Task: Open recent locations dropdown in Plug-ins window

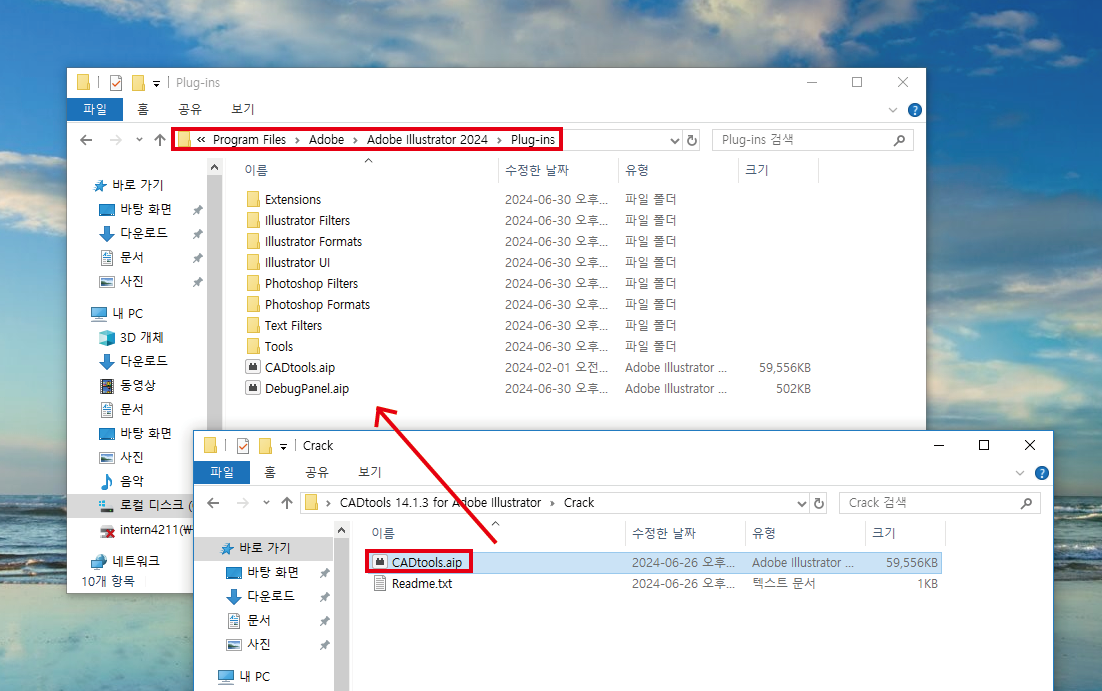Action: point(139,140)
